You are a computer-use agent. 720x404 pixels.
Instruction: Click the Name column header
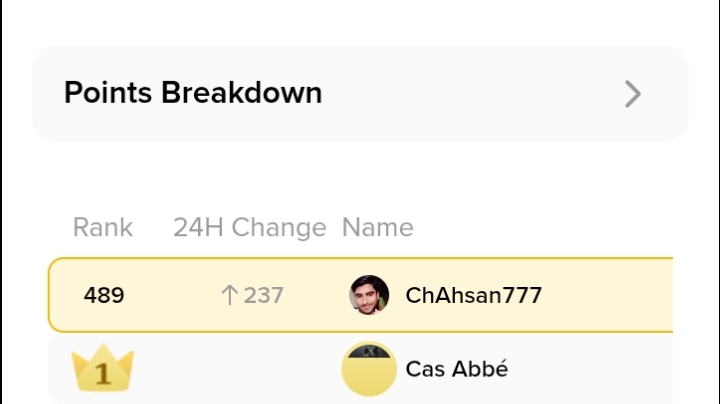[x=377, y=228]
